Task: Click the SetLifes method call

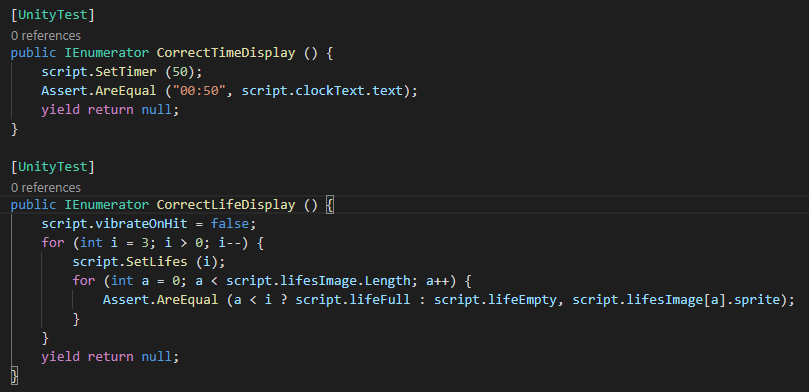Action: pos(157,262)
